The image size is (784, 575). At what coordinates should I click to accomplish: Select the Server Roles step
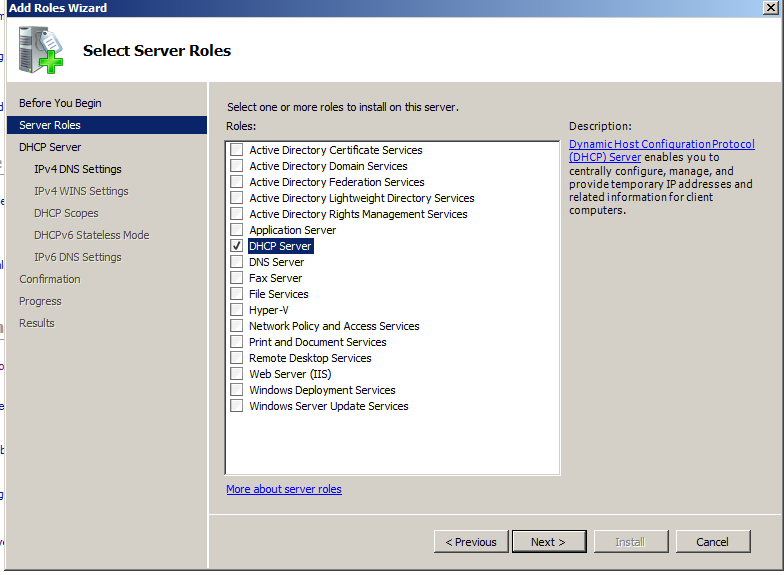tap(106, 125)
